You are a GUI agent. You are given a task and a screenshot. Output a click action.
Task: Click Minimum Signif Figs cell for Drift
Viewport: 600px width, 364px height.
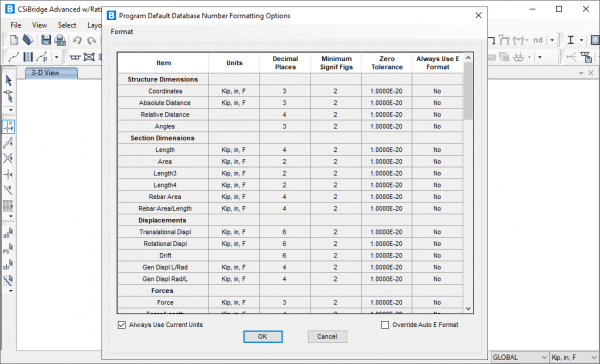click(x=336, y=255)
